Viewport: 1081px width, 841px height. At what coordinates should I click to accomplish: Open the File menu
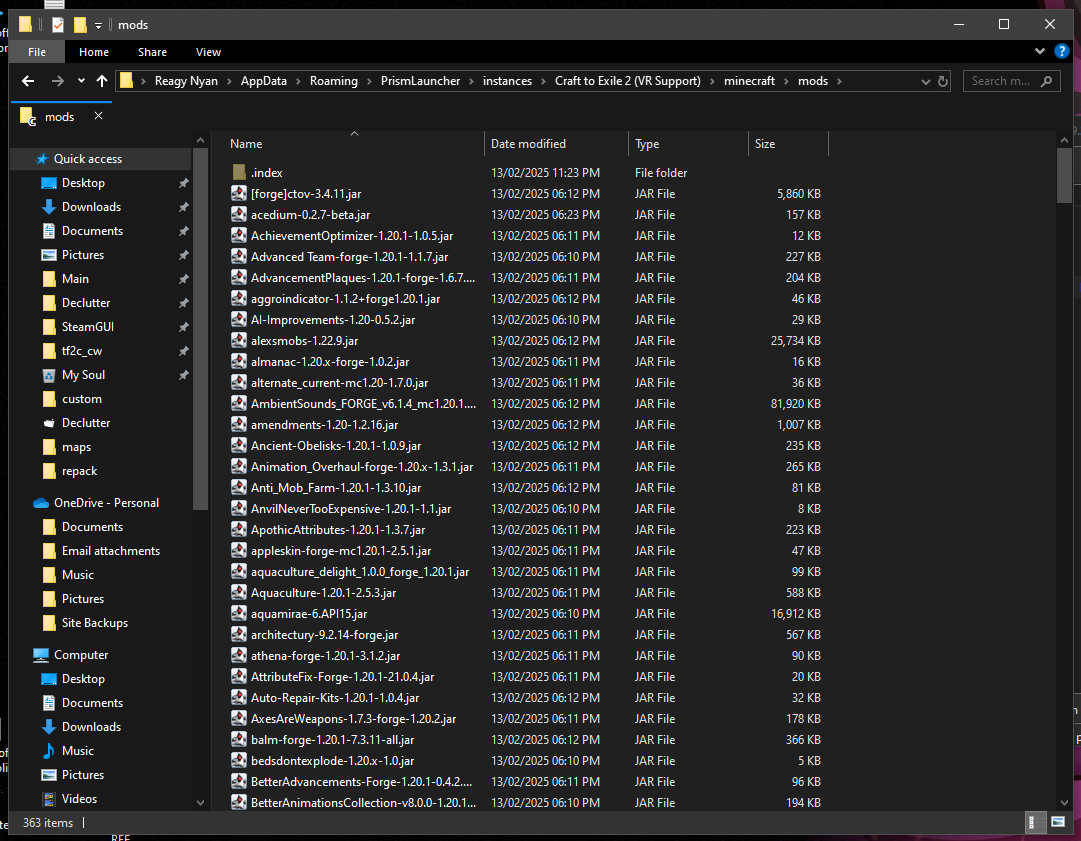pyautogui.click(x=37, y=52)
